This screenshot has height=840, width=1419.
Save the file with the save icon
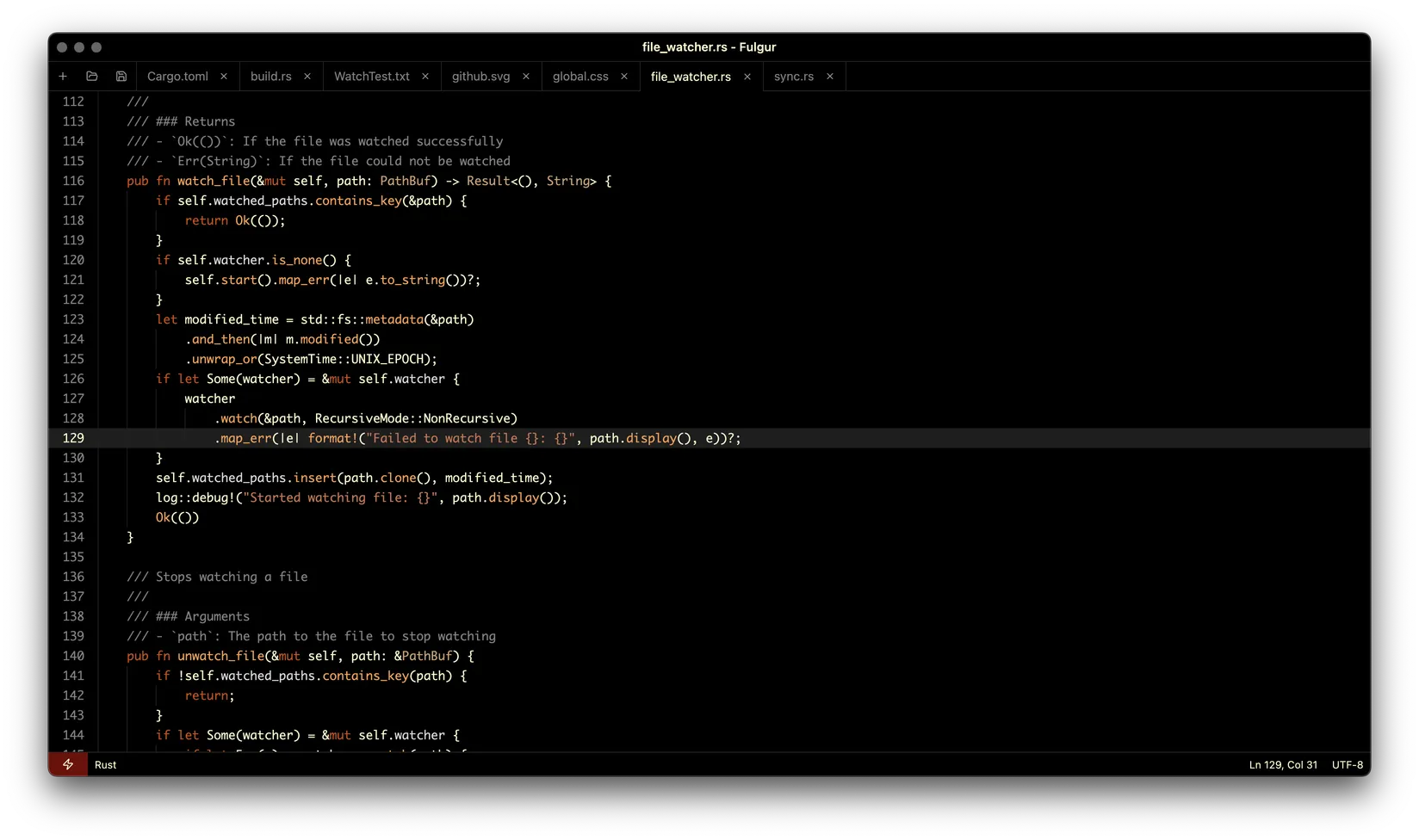point(121,77)
